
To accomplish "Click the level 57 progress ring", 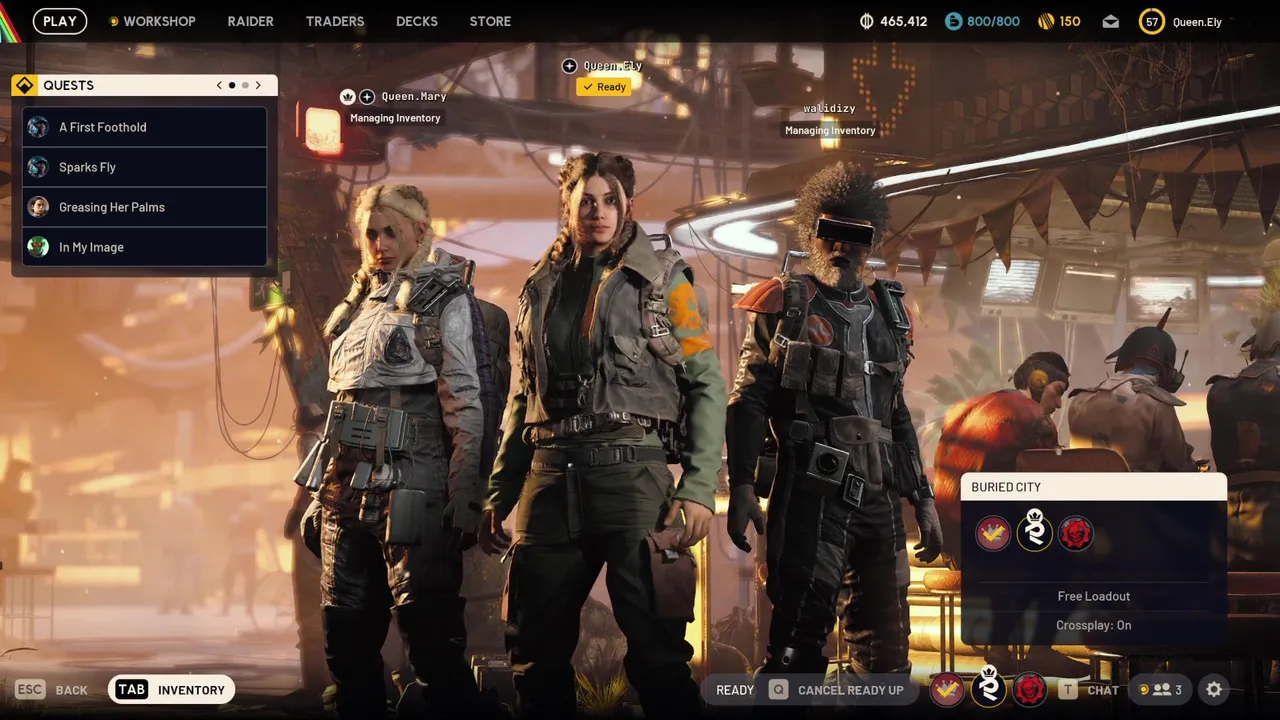I will 1152,21.
